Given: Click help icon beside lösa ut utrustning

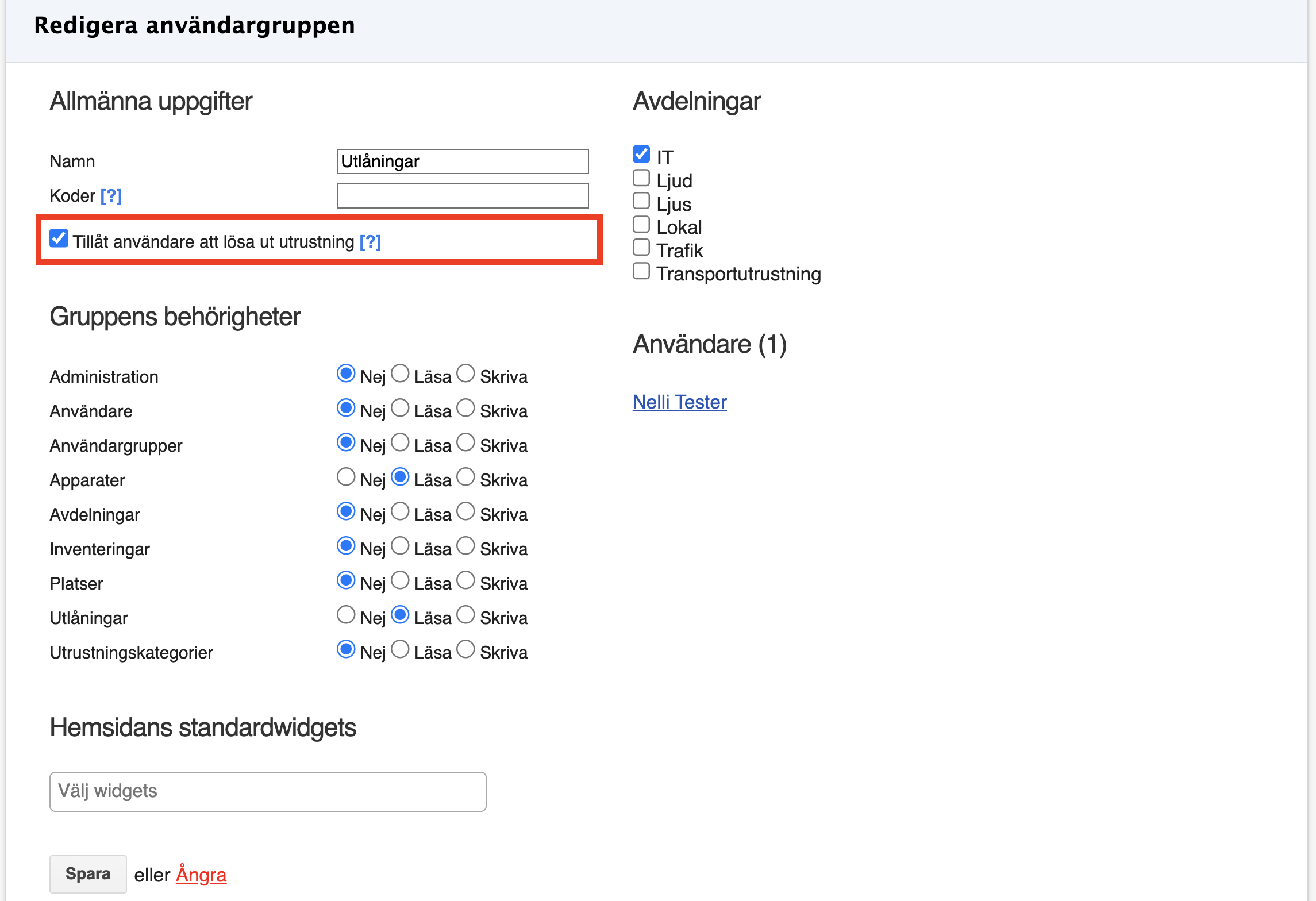Looking at the screenshot, I should coord(370,242).
